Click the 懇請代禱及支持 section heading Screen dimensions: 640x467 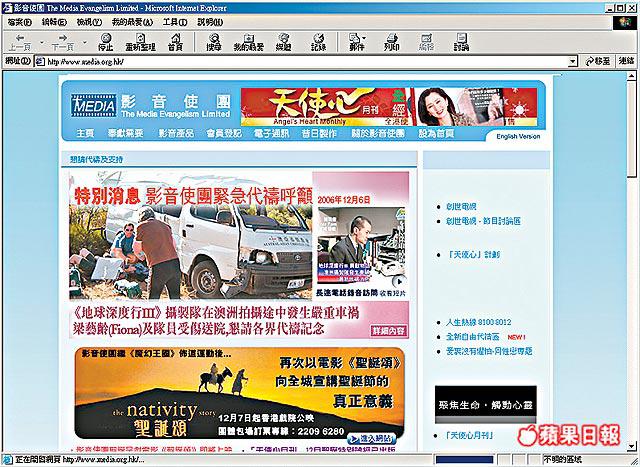point(96,160)
